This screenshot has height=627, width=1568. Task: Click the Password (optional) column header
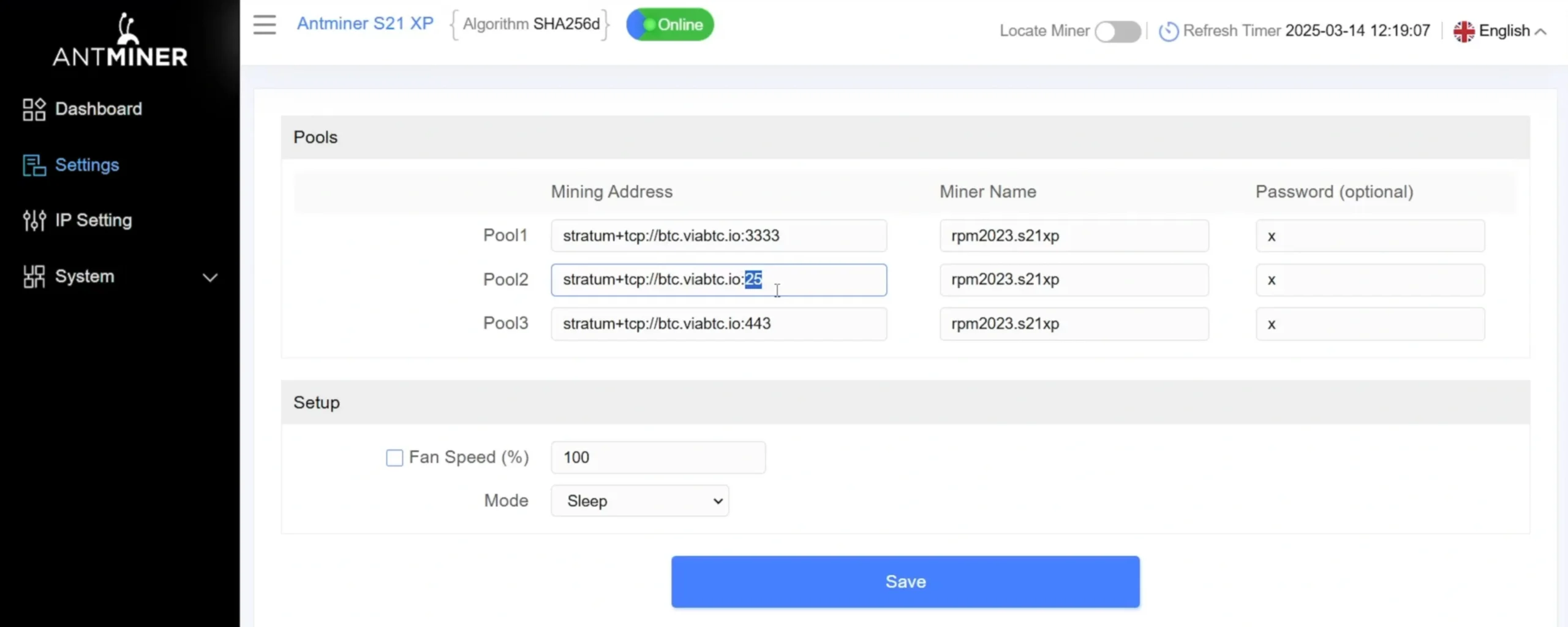click(x=1334, y=192)
